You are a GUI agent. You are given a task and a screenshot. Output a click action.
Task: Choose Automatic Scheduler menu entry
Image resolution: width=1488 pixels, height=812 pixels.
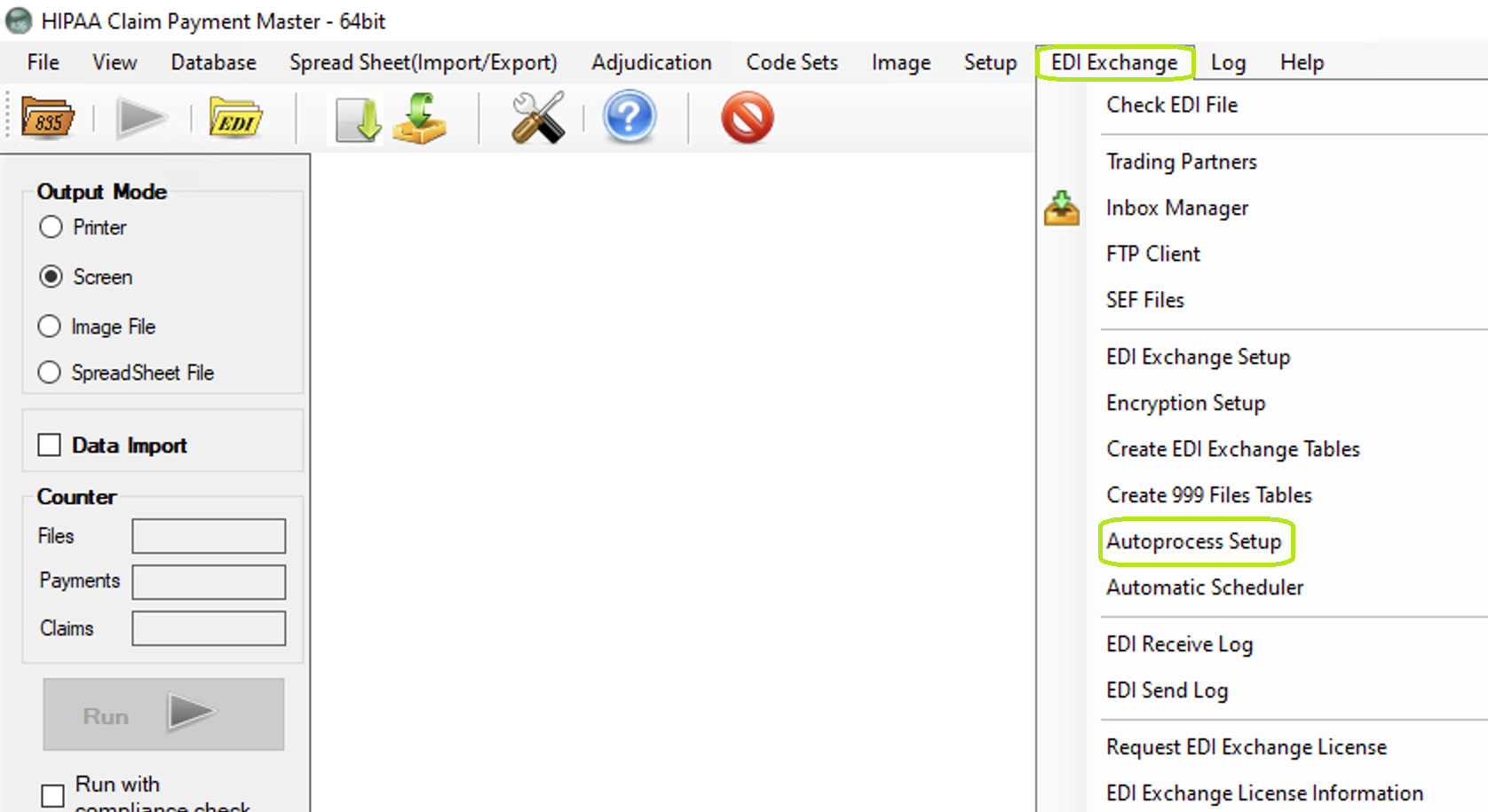click(1205, 587)
